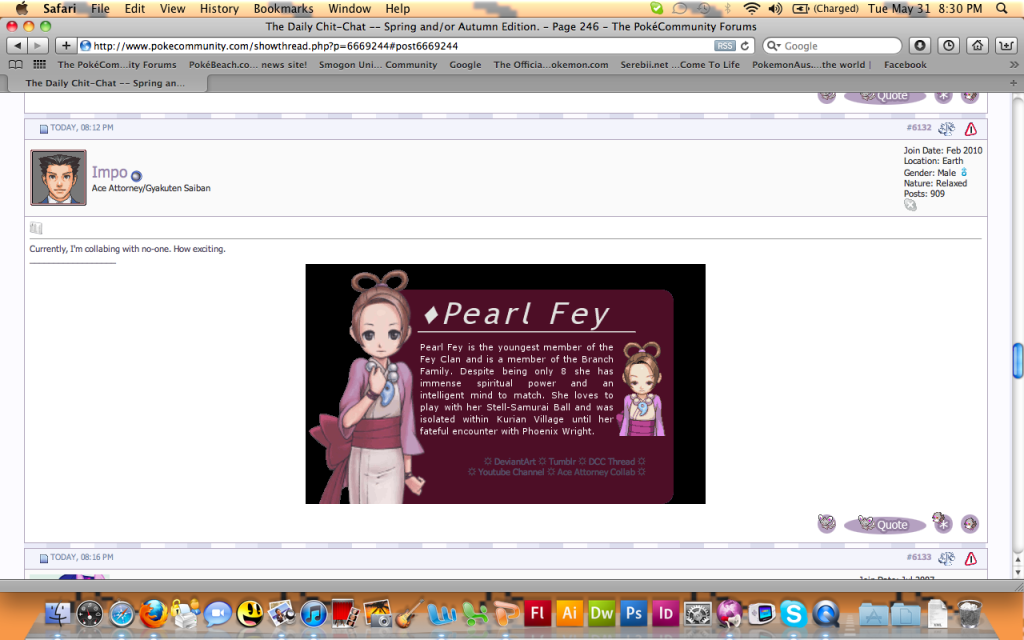The width and height of the screenshot is (1024, 640).
Task: Launch Dreamweaver from the Dock
Action: tap(601, 614)
